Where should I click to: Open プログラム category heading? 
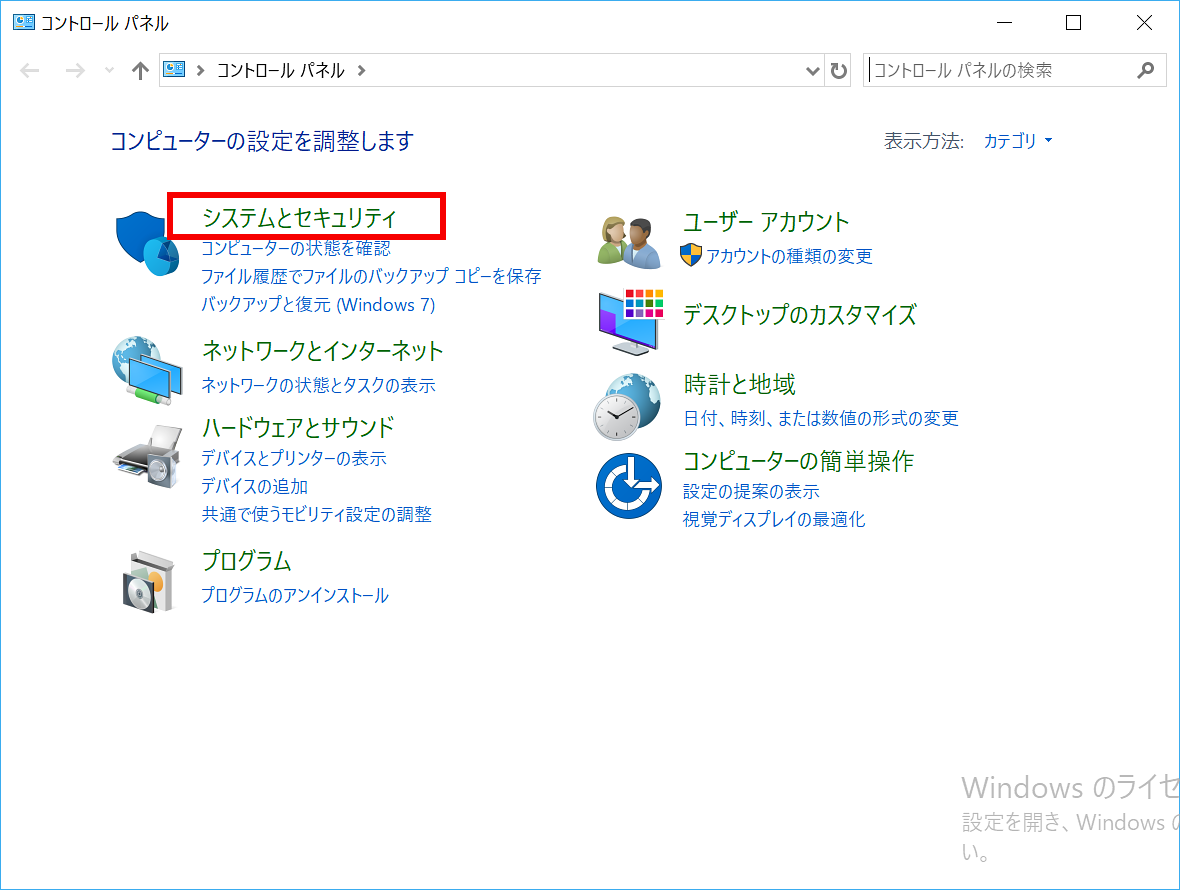[x=246, y=560]
